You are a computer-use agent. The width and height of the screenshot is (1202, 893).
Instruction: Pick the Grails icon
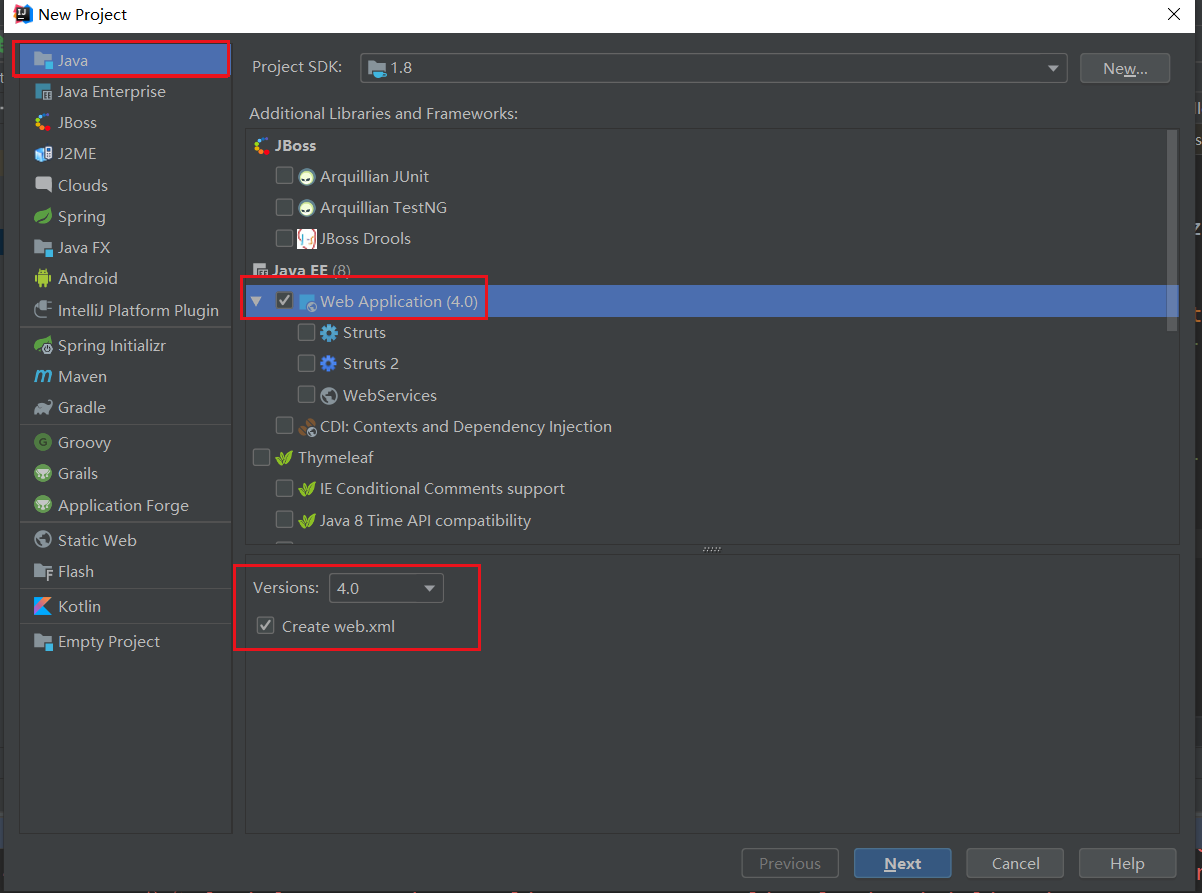(43, 473)
